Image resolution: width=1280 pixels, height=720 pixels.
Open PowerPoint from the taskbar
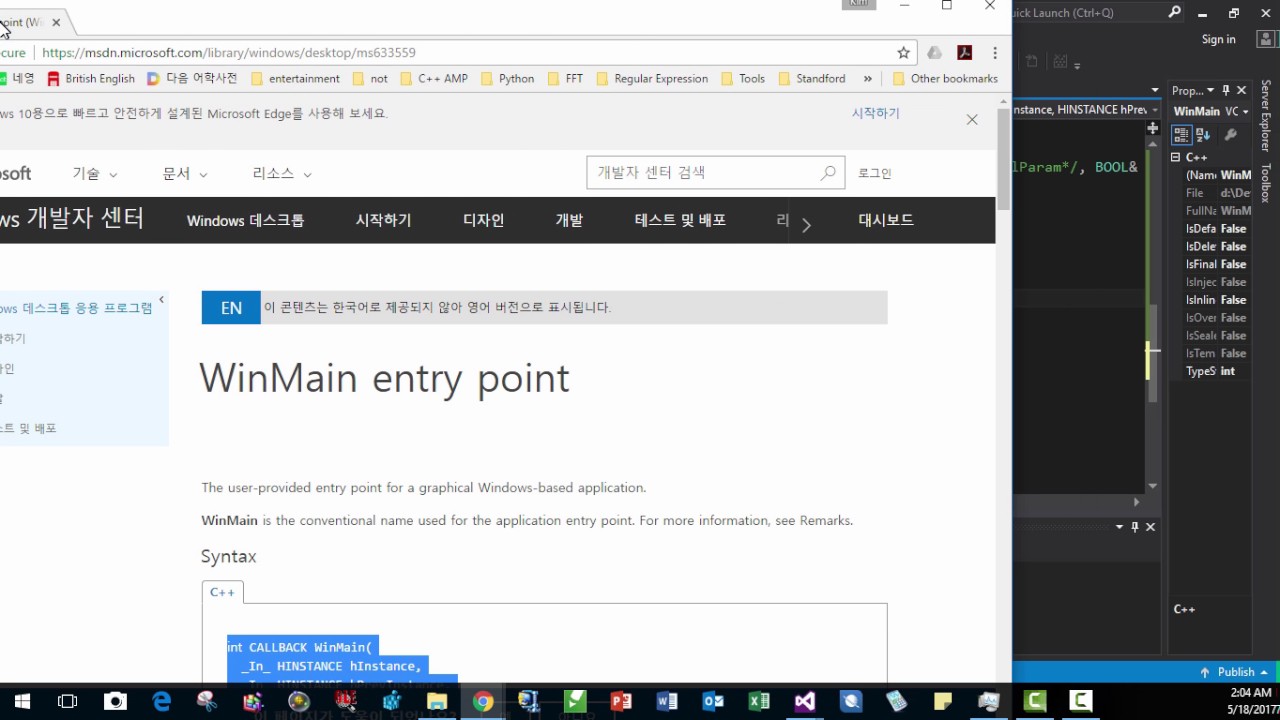click(x=621, y=701)
